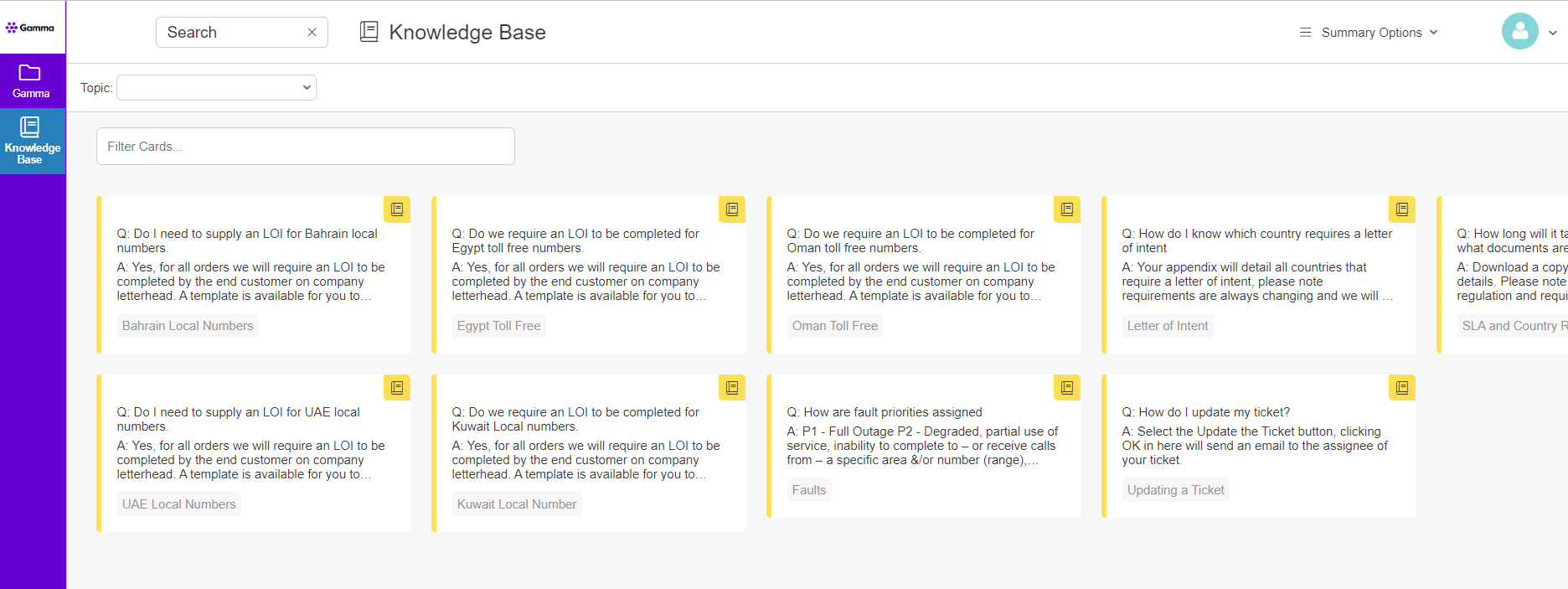Expand the user account chevron

(x=1552, y=34)
